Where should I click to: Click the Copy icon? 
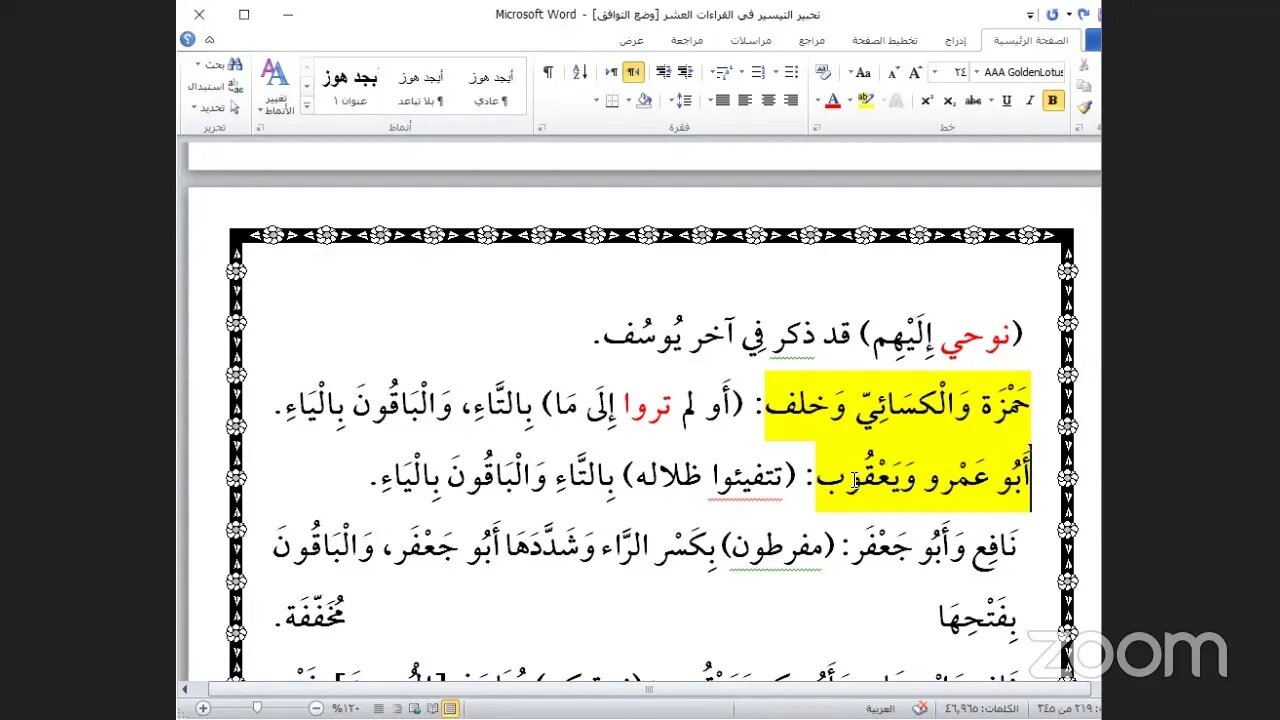[1083, 85]
